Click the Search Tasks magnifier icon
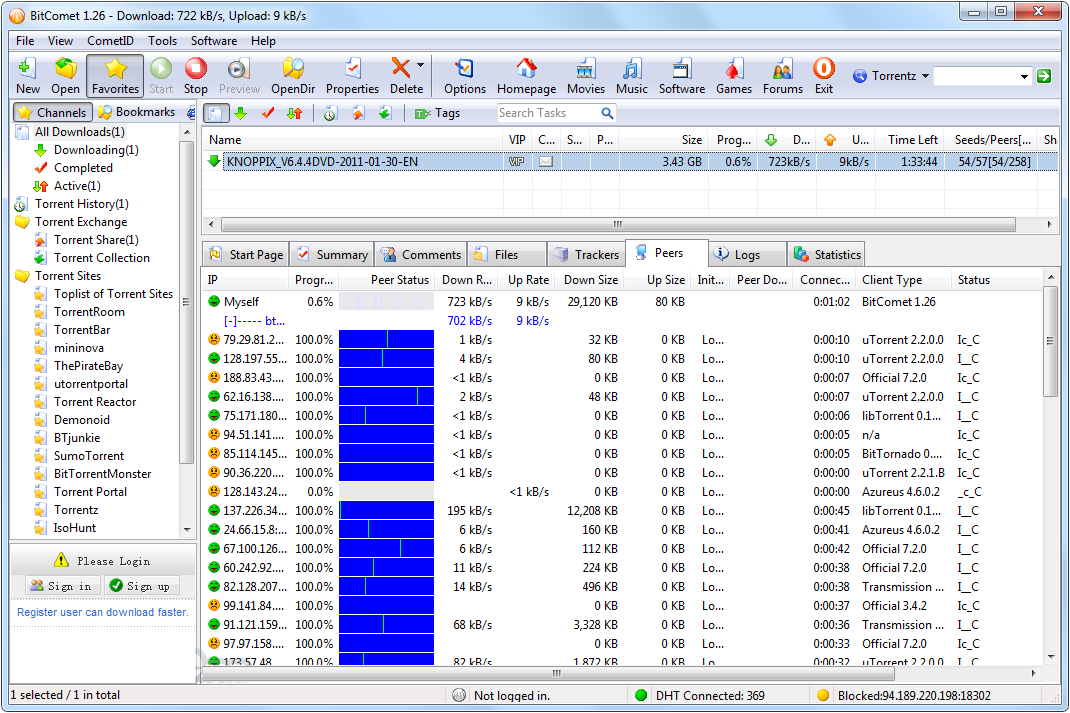The image size is (1070, 713). [607, 113]
